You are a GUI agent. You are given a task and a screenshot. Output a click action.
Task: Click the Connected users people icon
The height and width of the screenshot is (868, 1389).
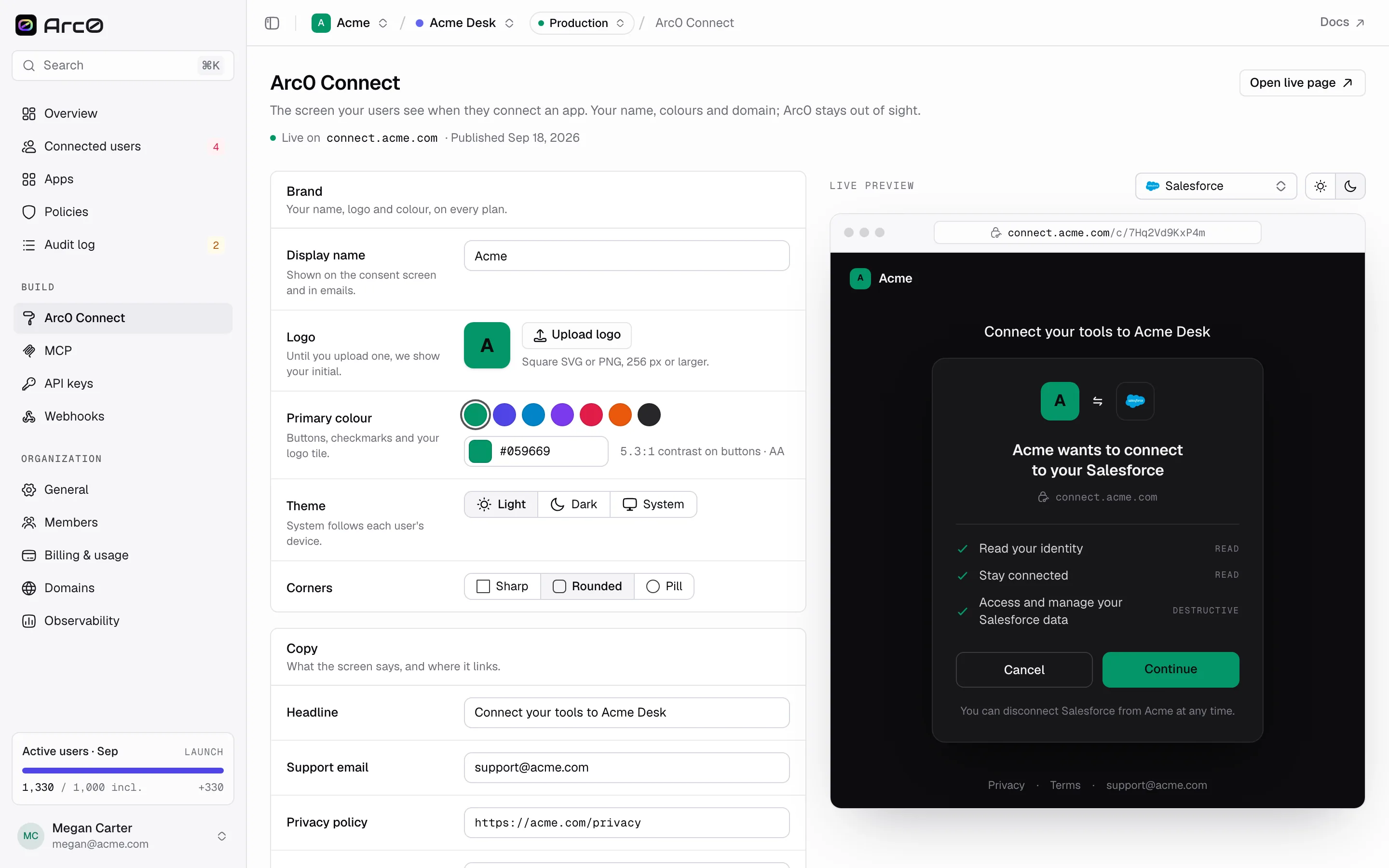click(x=29, y=147)
